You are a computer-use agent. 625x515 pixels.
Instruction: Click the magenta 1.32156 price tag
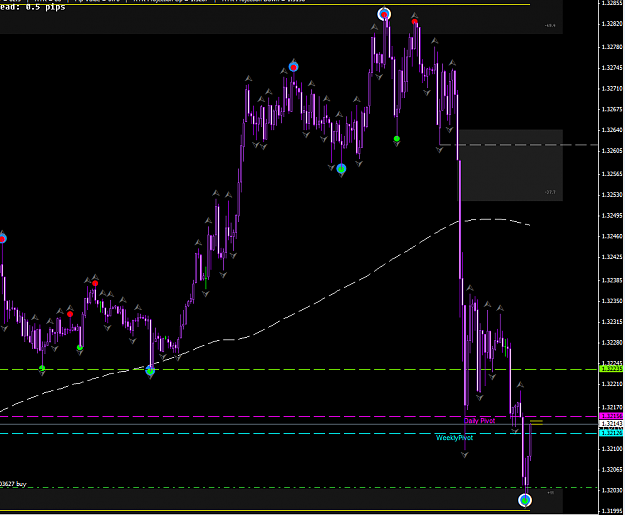611,416
